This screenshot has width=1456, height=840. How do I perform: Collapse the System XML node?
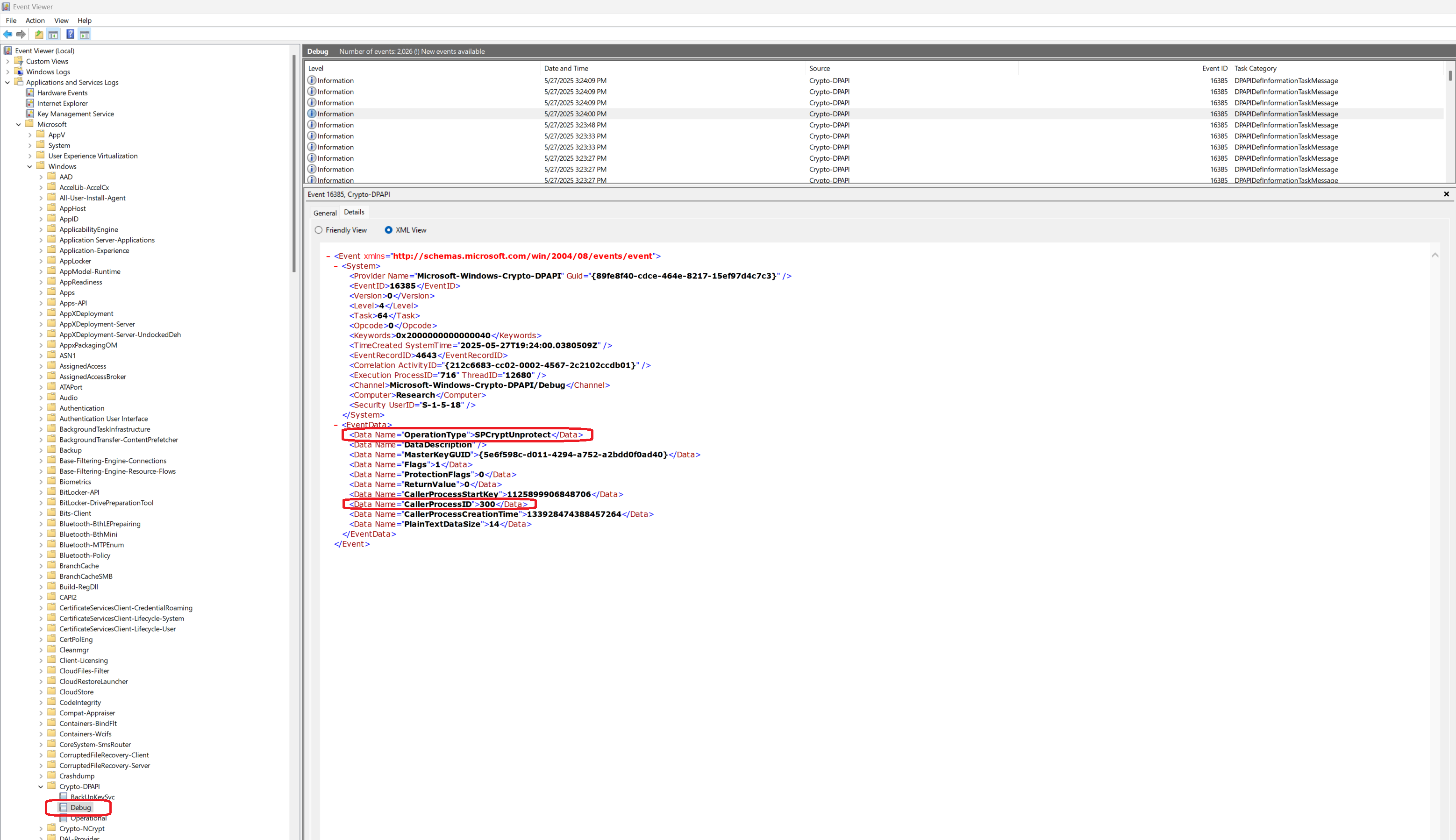[336, 266]
